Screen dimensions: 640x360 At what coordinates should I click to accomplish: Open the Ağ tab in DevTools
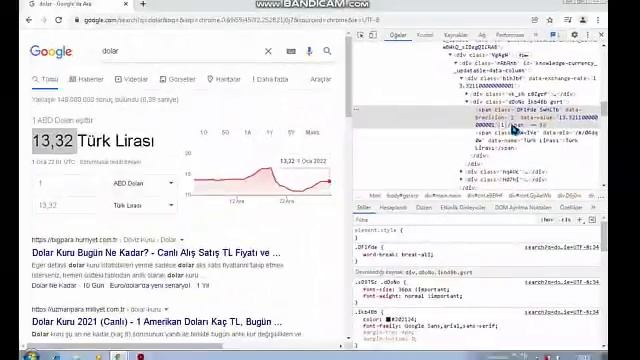click(x=482, y=35)
